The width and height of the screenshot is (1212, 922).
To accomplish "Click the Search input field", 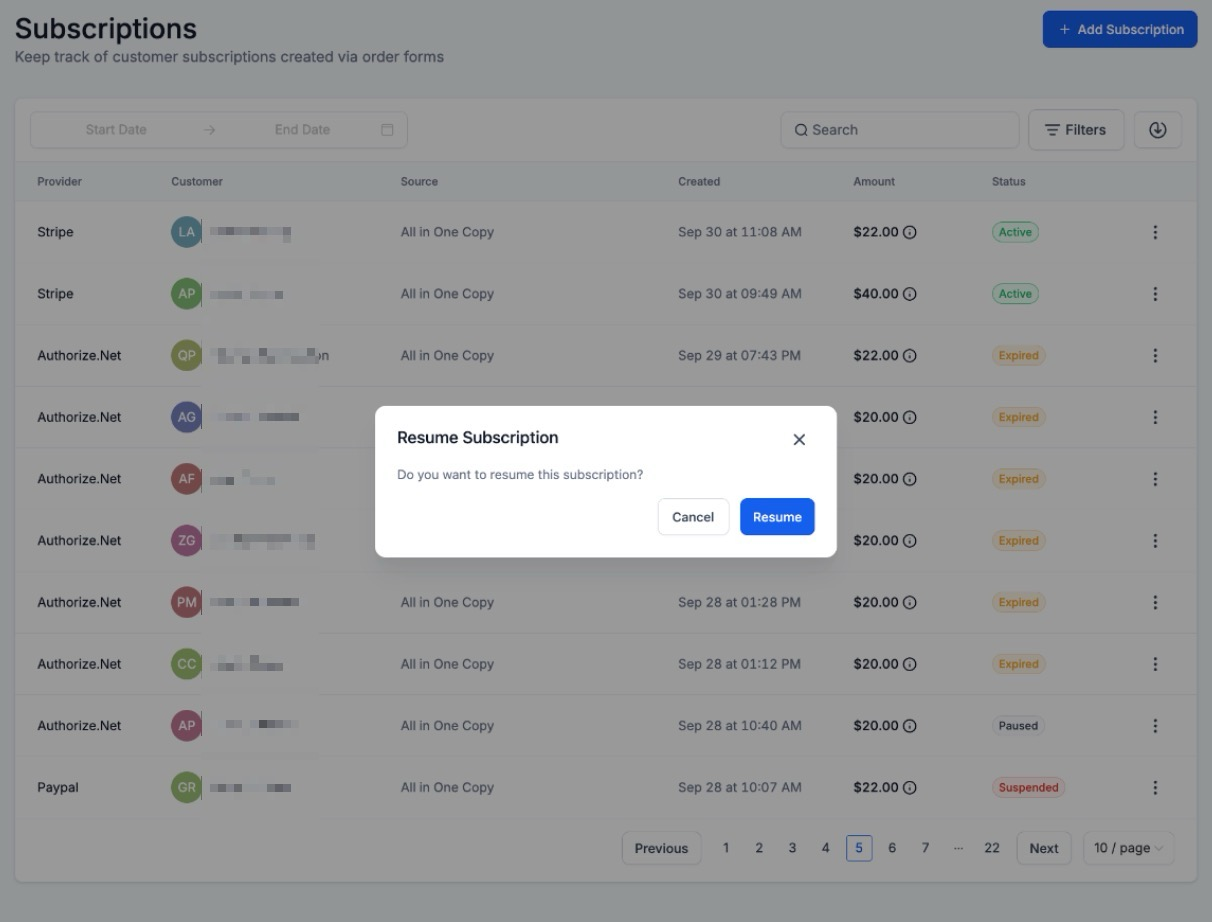I will point(900,130).
